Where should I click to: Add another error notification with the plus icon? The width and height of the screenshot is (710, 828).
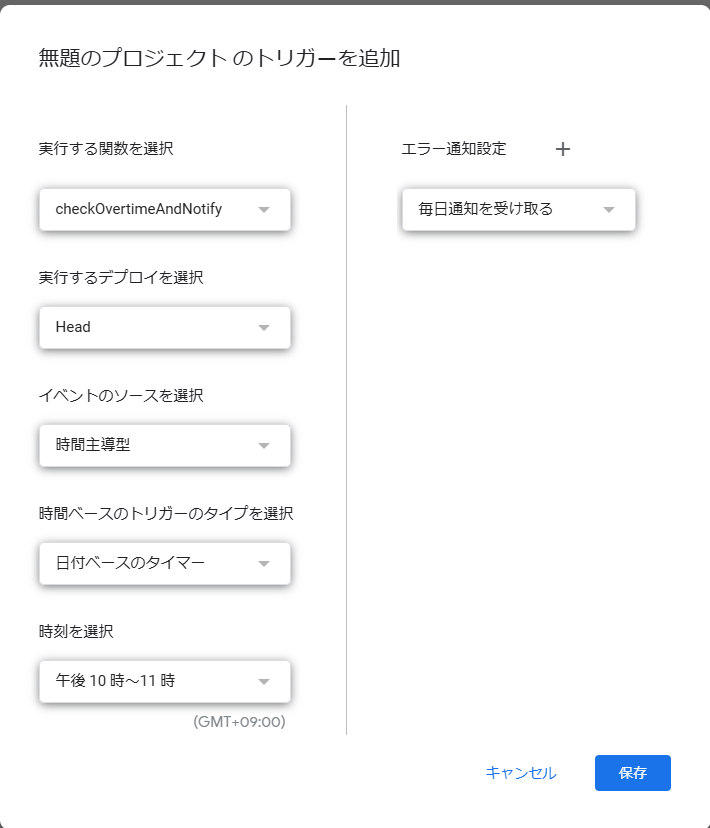[x=563, y=149]
